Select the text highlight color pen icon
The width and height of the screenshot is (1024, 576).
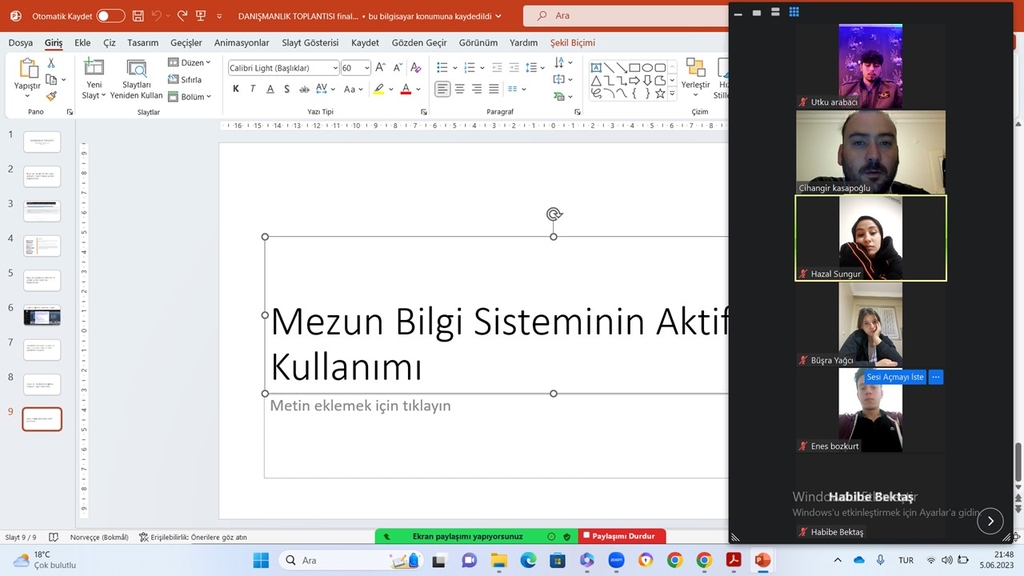click(x=378, y=89)
